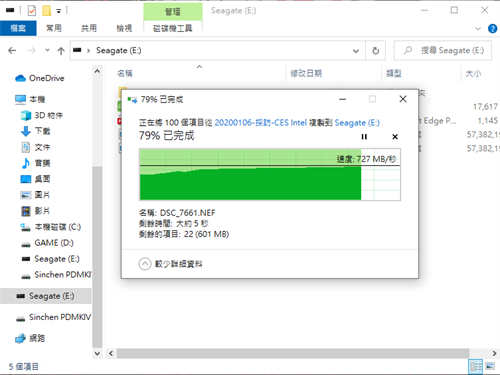500x375 pixels.
Task: Click the Properties quick access icon
Action: point(32,11)
